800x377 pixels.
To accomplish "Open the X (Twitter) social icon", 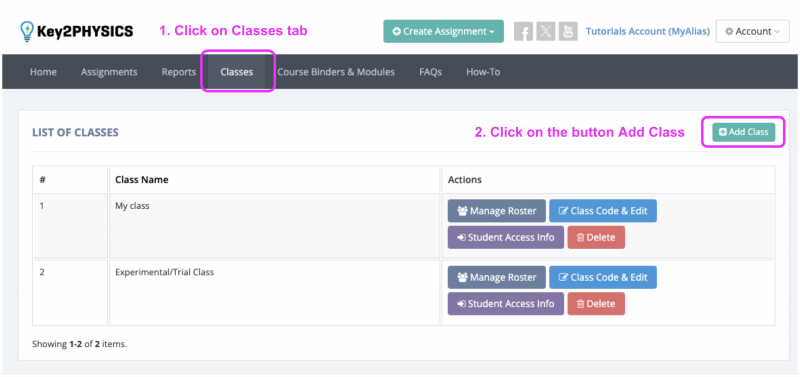I will point(546,32).
